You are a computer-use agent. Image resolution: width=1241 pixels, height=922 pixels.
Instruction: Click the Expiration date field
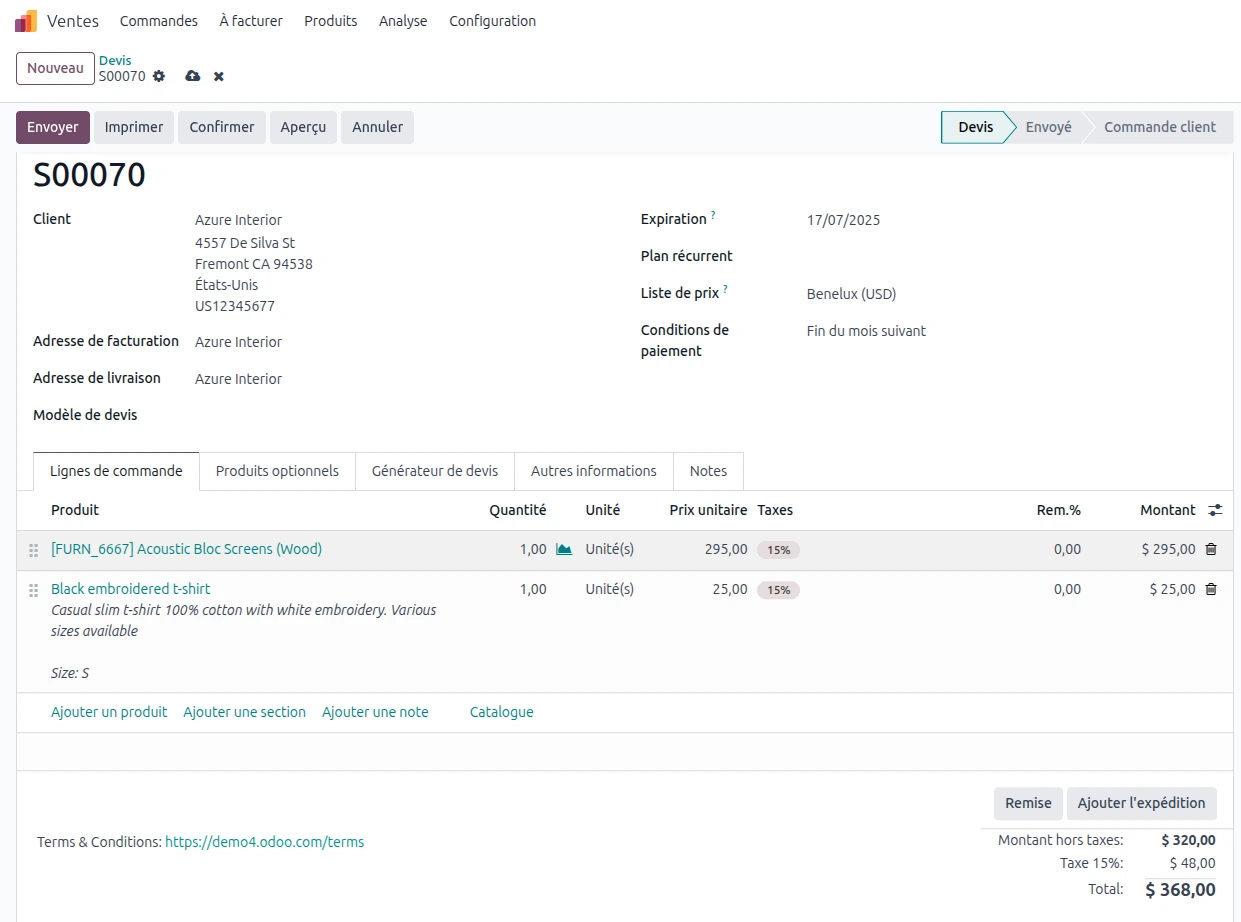pos(843,220)
